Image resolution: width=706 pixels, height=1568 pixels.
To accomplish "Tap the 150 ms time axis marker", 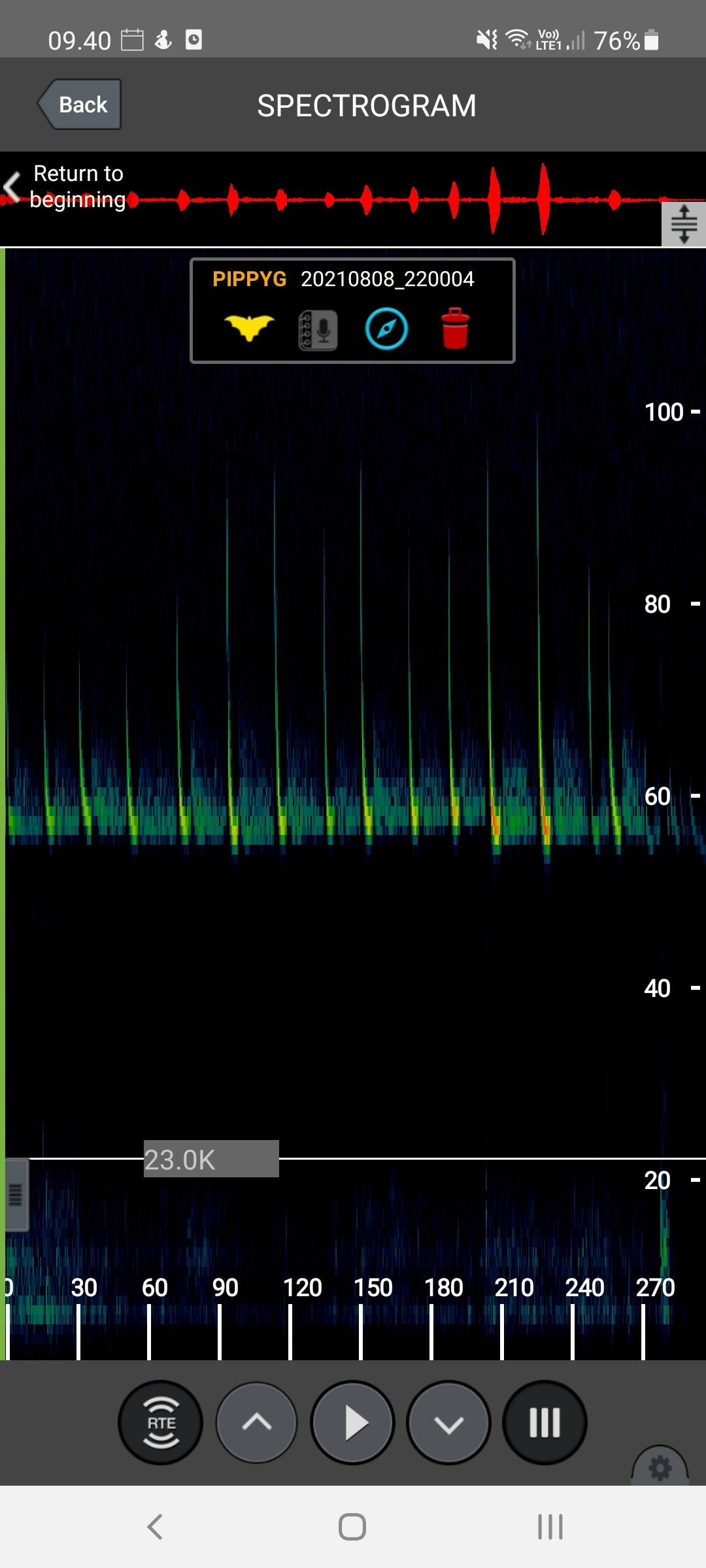I will [373, 1288].
